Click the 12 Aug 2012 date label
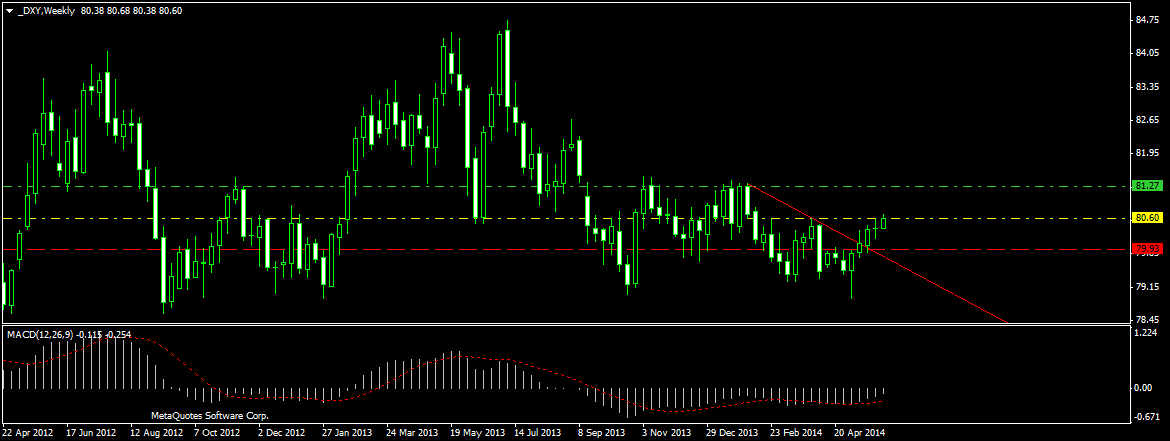The height and width of the screenshot is (441, 1170). [x=155, y=432]
